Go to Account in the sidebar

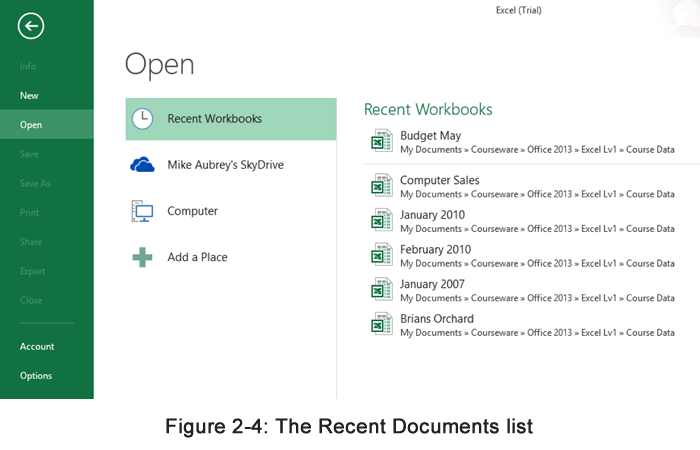click(37, 347)
